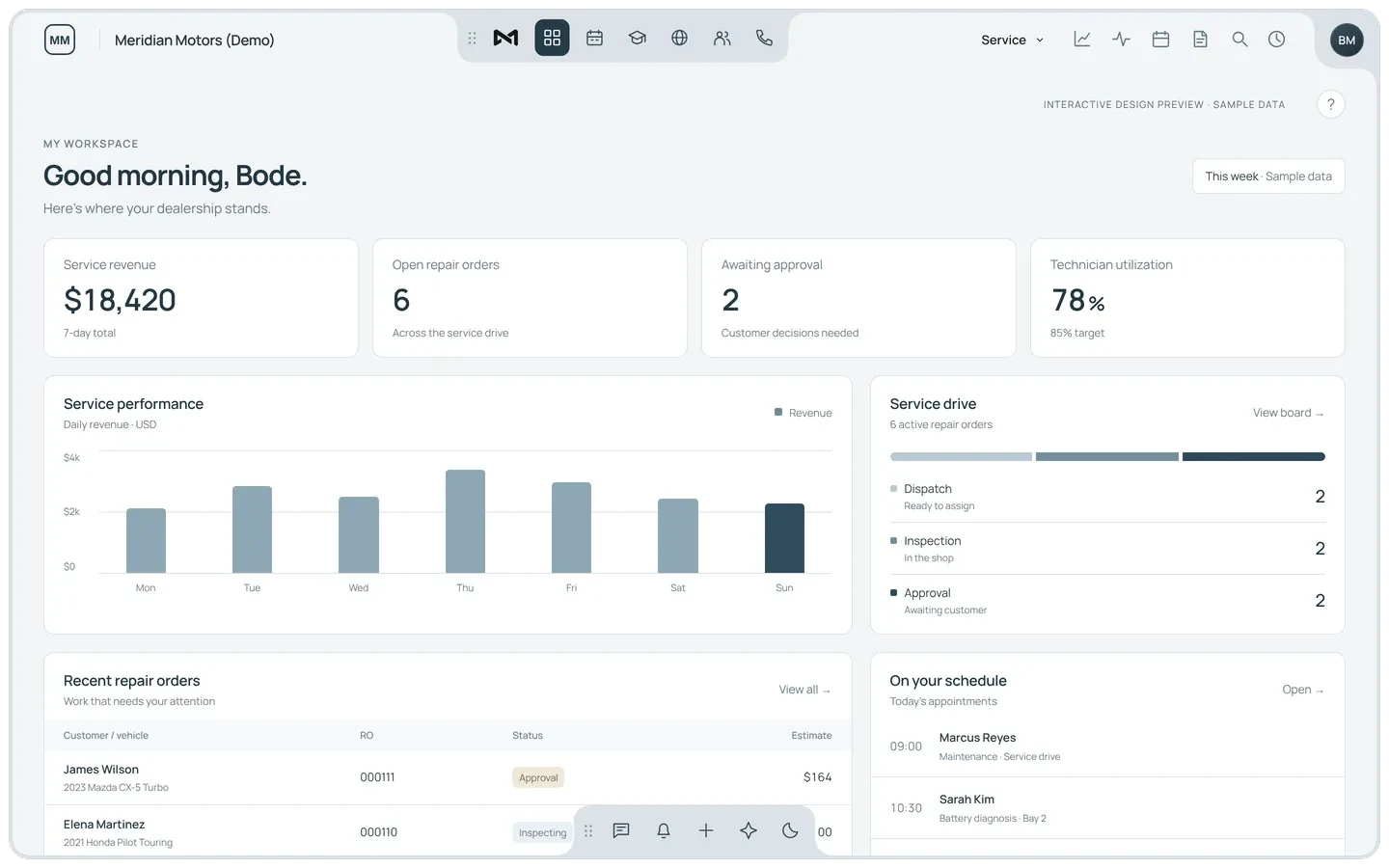Open the calendar icon beside the Service dropdown

[x=1160, y=40]
